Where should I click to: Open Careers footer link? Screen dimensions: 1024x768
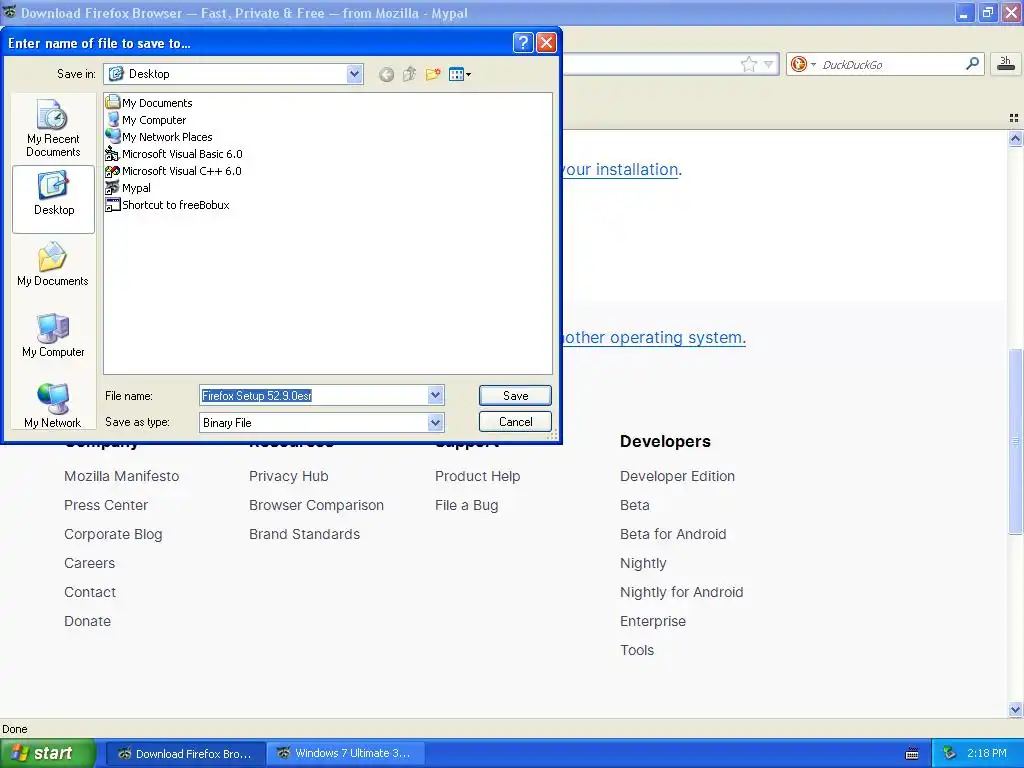click(x=89, y=563)
